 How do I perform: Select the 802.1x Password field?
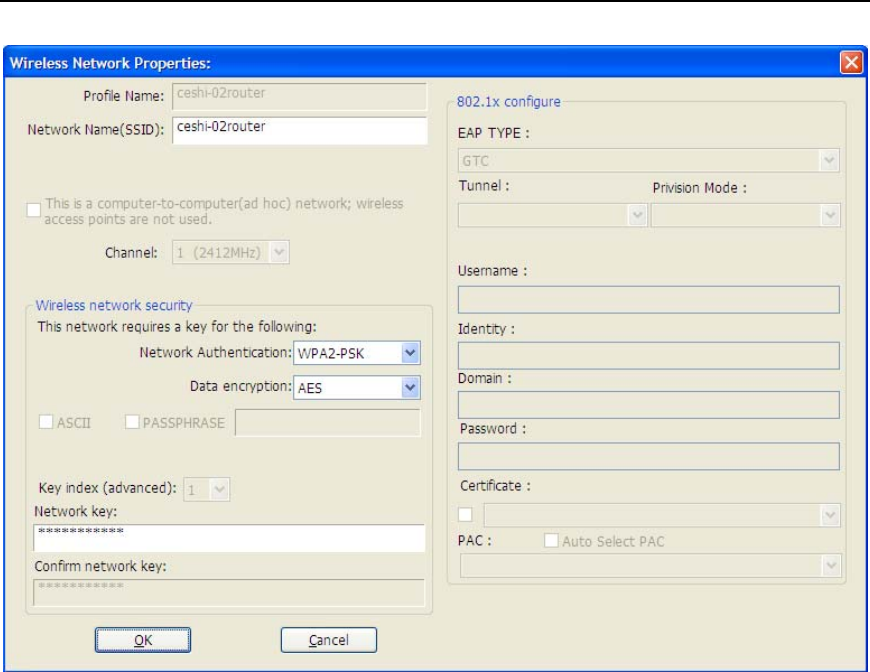(647, 456)
